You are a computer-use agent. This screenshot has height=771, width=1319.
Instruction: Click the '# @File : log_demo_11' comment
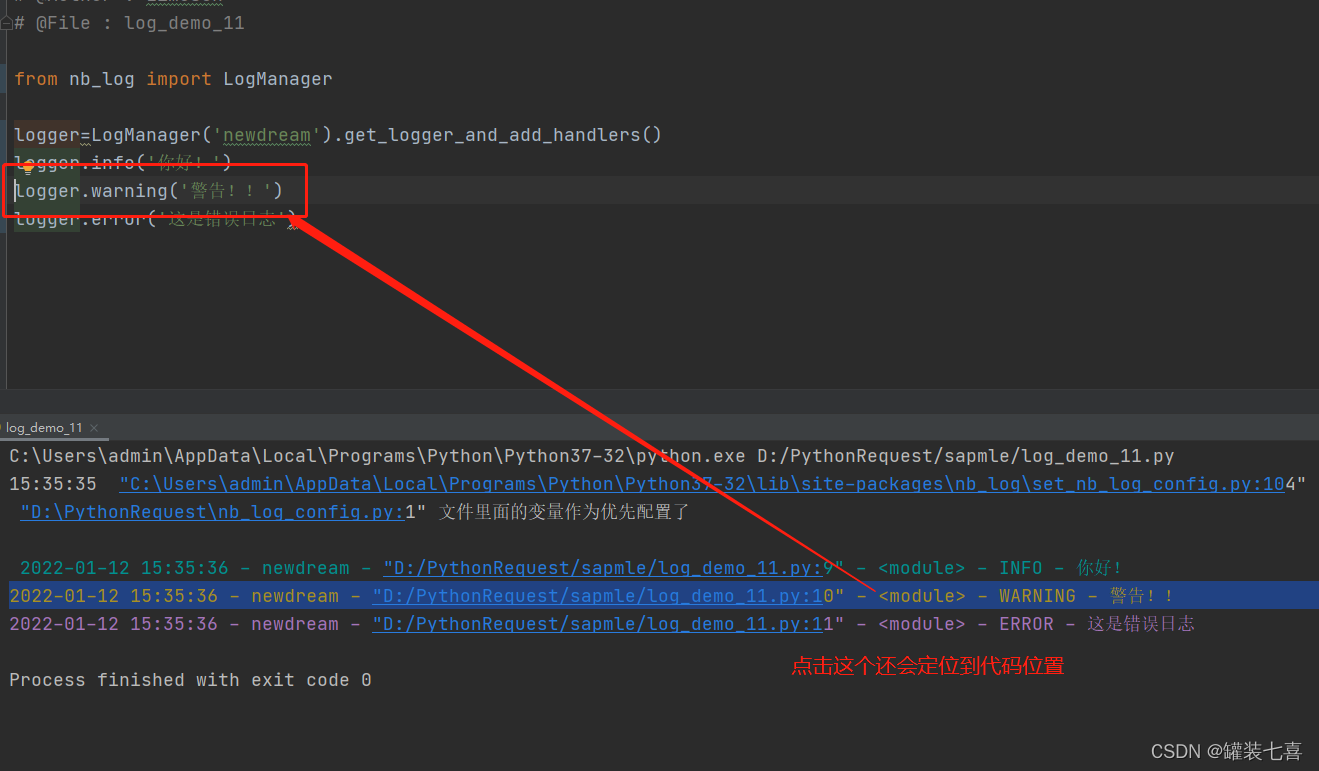[129, 23]
